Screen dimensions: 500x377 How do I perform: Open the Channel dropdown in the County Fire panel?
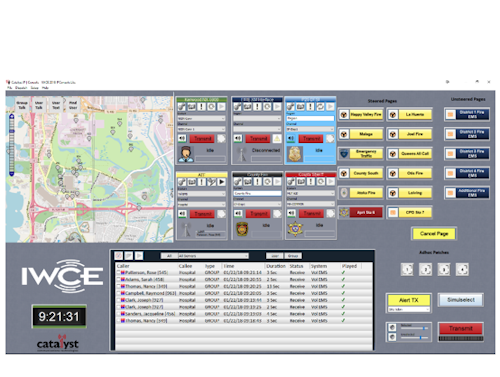point(257,204)
